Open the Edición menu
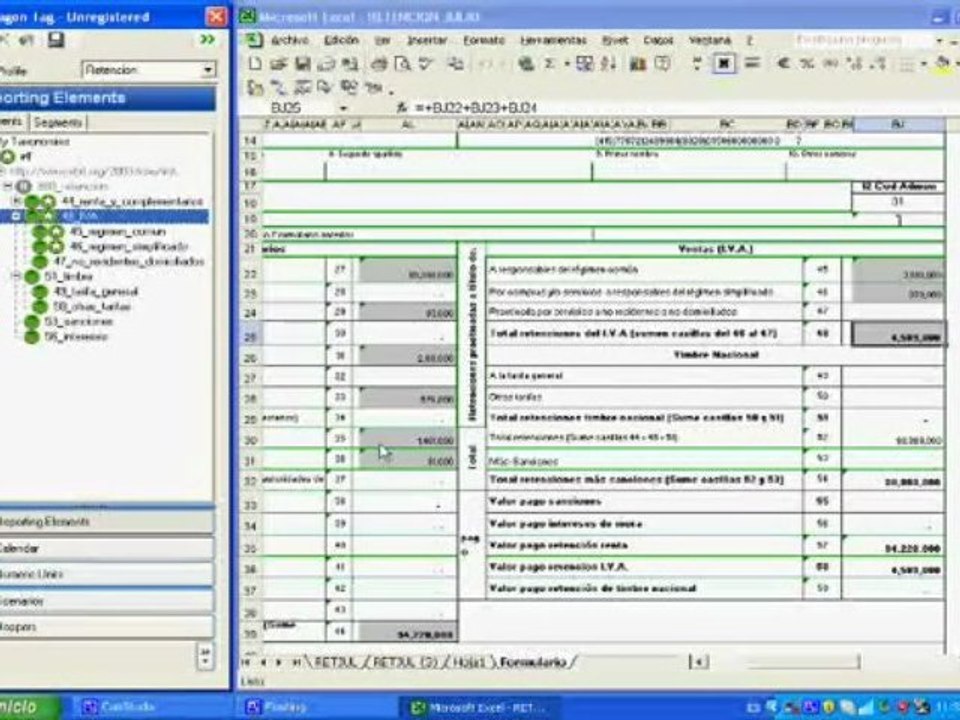 [x=341, y=40]
